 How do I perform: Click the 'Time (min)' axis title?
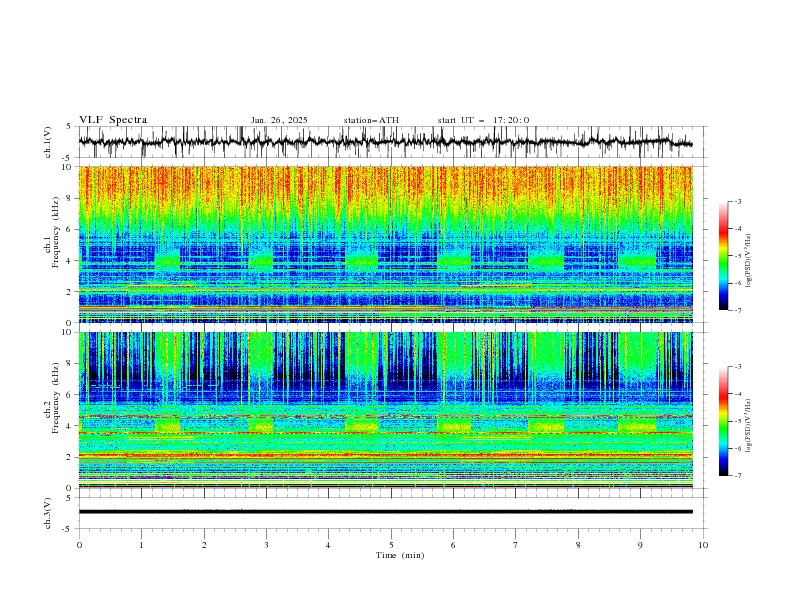400,555
